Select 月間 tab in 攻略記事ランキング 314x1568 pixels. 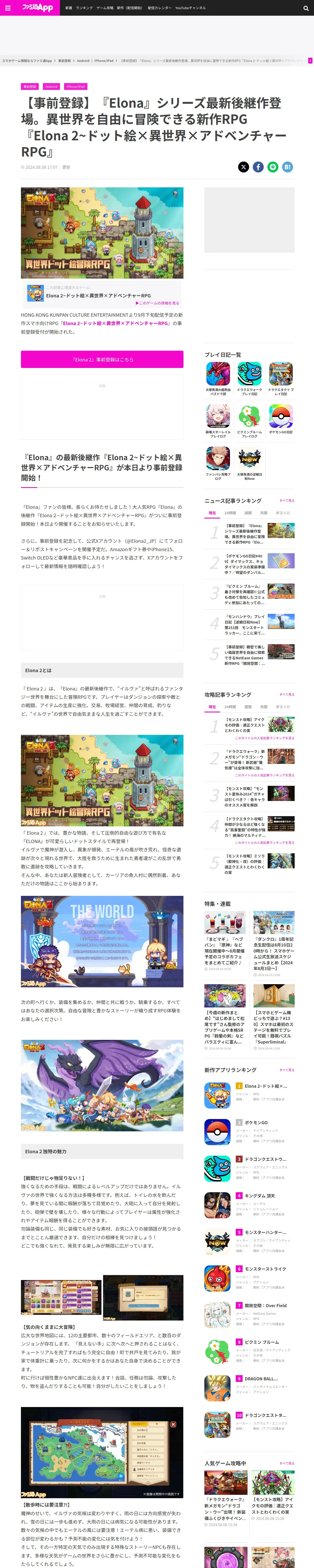(263, 707)
